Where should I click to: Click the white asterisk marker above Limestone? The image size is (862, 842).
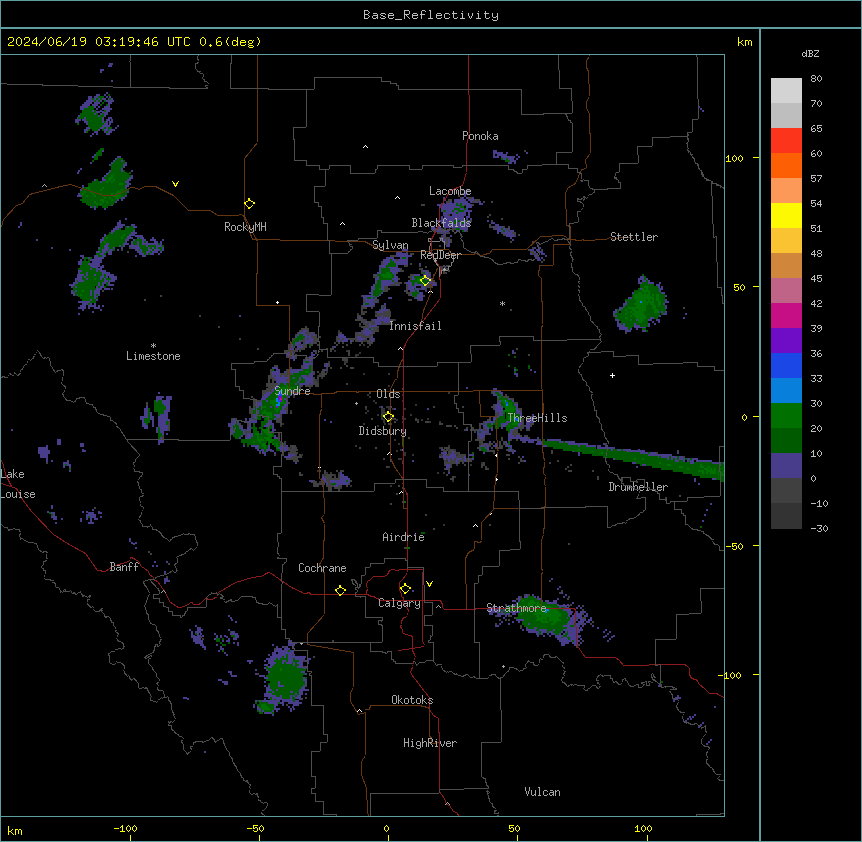click(153, 346)
